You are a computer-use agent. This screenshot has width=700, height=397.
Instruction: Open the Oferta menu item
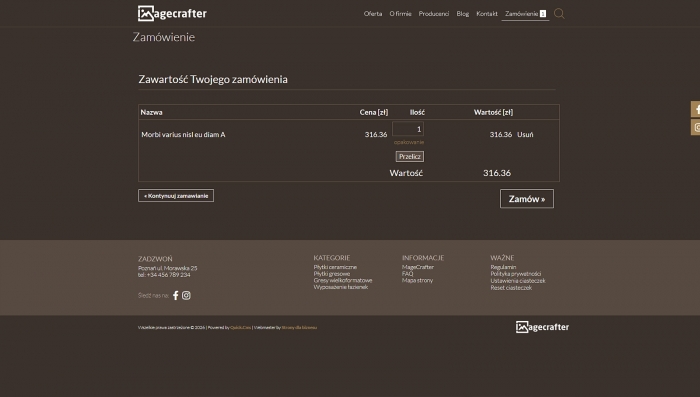(373, 14)
